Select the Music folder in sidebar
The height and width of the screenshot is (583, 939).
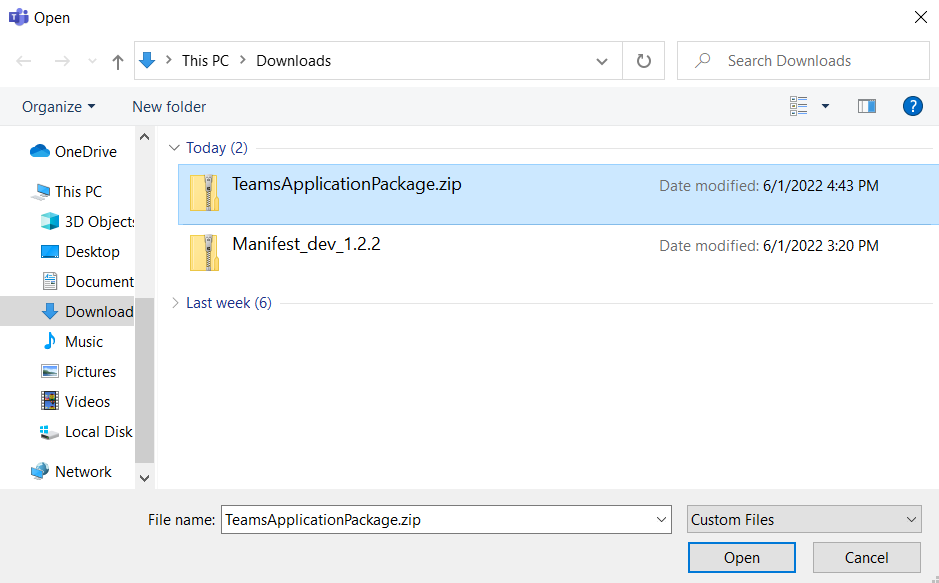84,342
